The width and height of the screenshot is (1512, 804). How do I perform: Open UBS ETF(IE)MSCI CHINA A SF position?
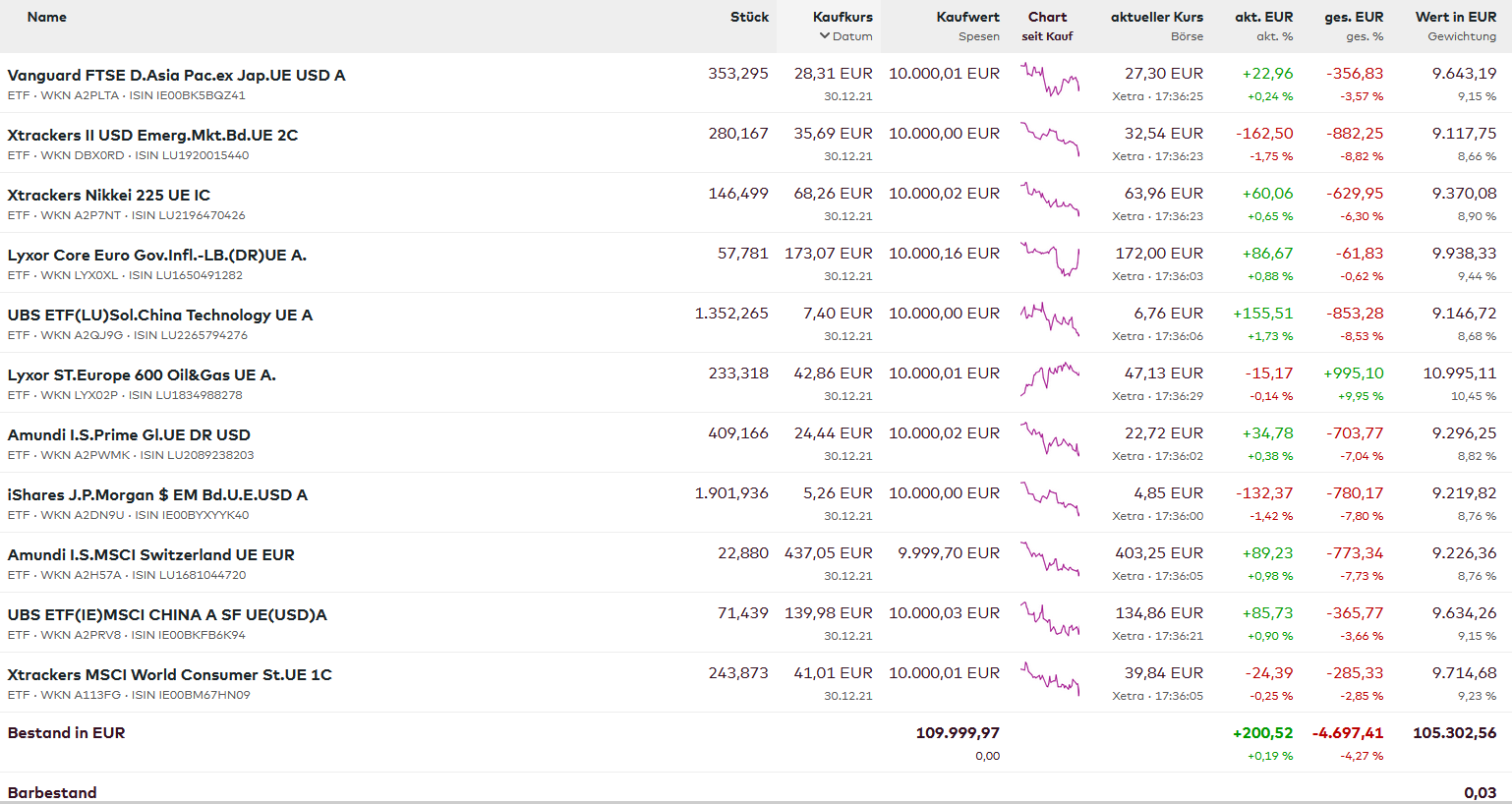(167, 615)
